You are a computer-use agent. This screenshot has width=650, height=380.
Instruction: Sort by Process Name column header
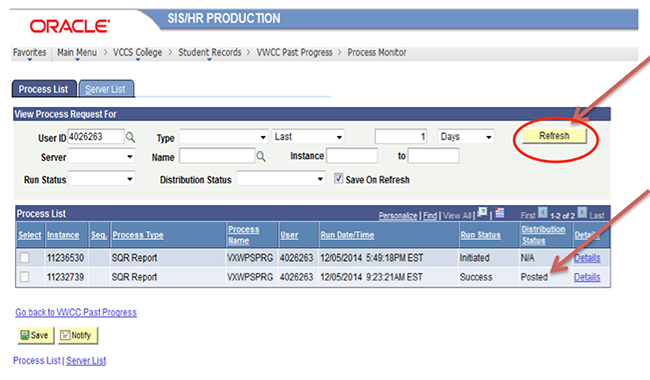point(244,235)
